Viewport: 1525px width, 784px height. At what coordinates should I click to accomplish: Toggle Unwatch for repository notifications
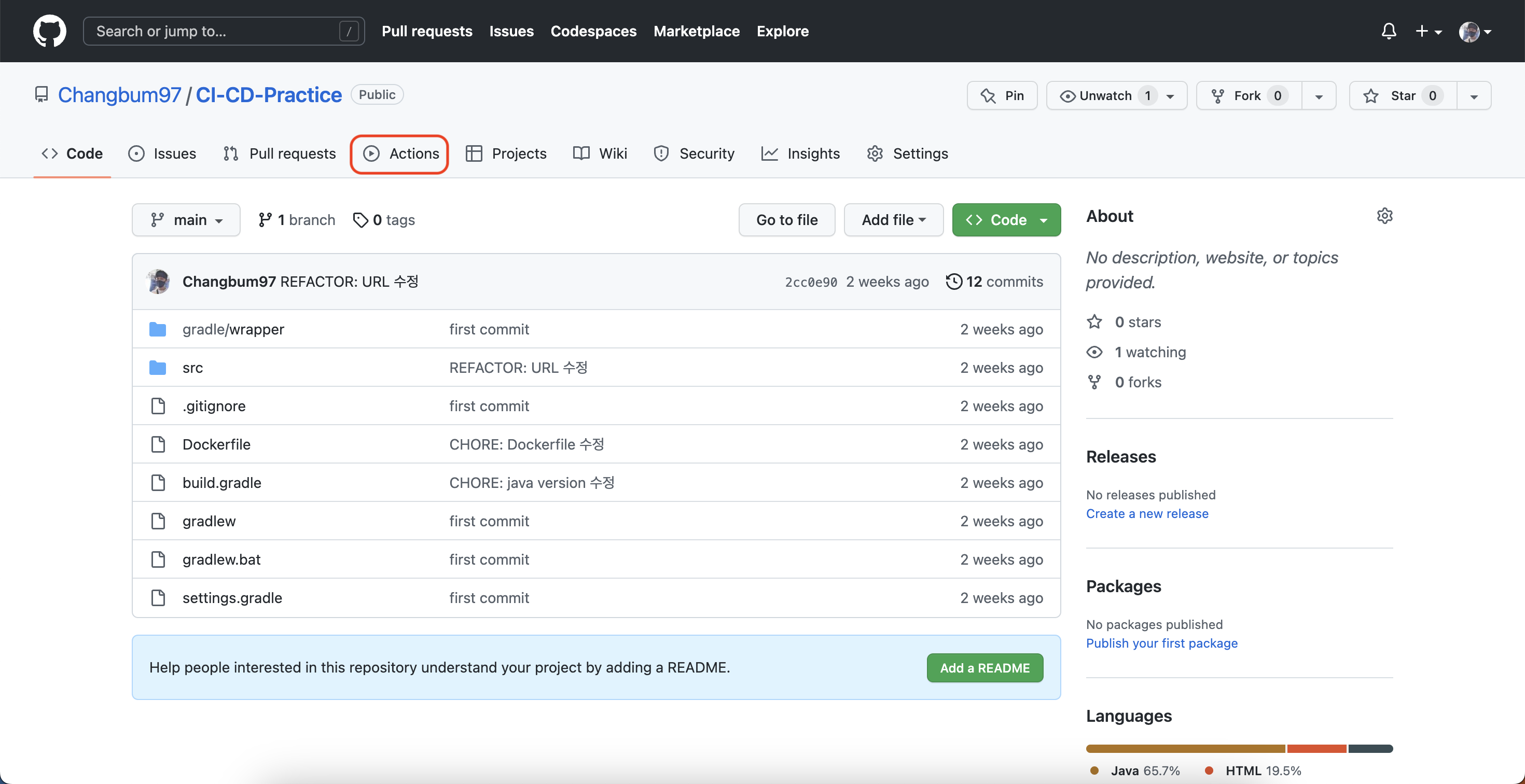1105,96
